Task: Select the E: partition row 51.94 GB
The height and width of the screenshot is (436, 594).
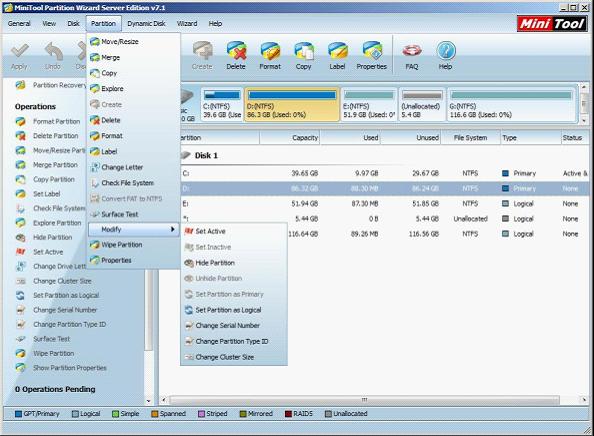Action: 385,204
